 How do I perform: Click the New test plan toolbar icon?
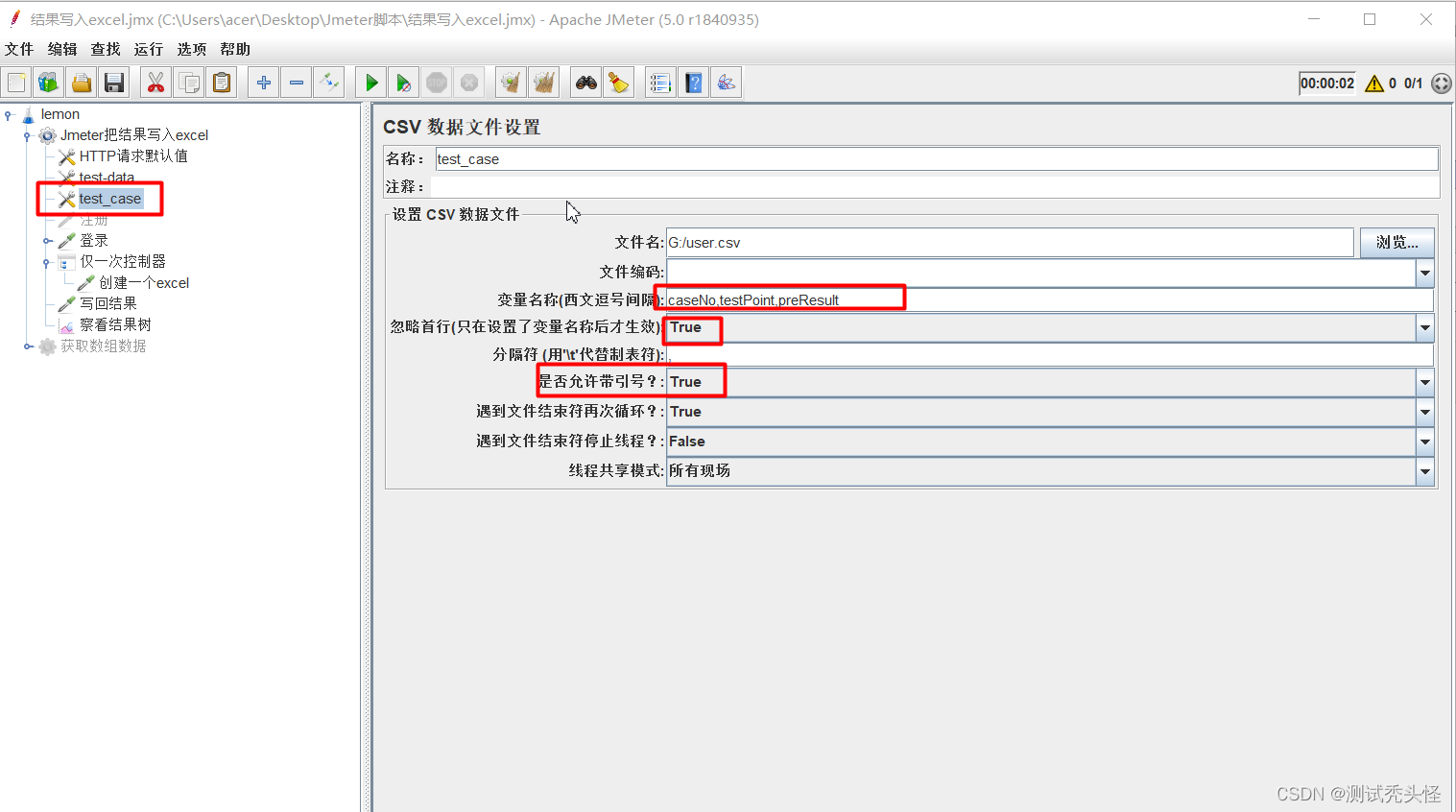(16, 83)
